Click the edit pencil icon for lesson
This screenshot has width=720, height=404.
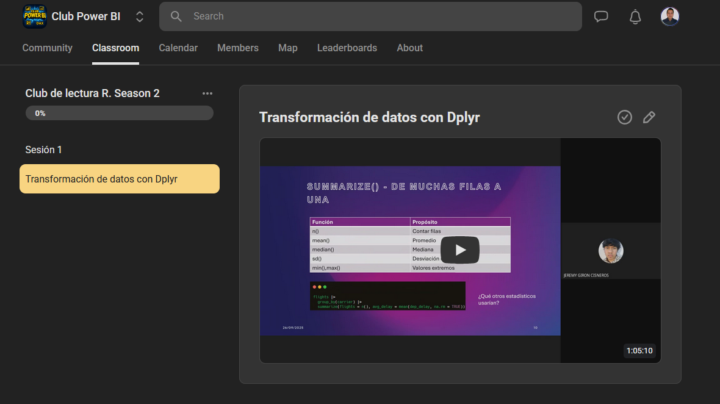[x=649, y=117]
